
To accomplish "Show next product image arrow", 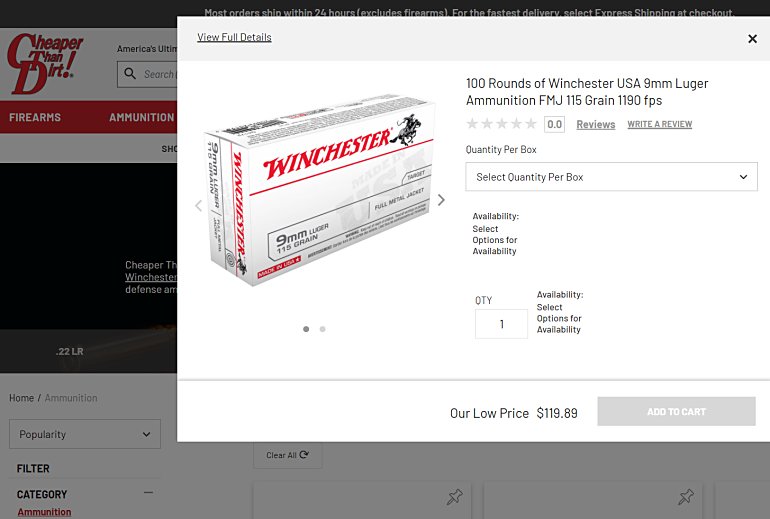I will pos(441,200).
